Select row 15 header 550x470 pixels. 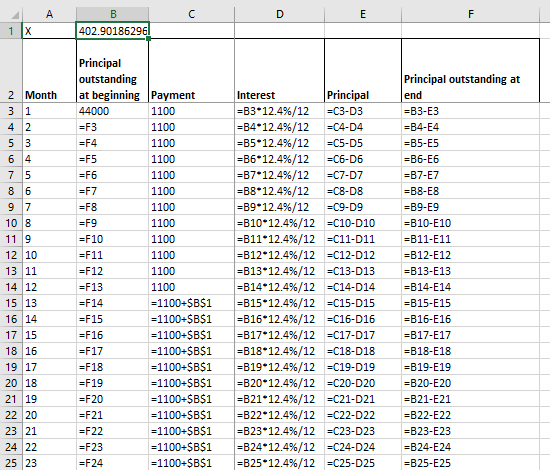[11, 303]
